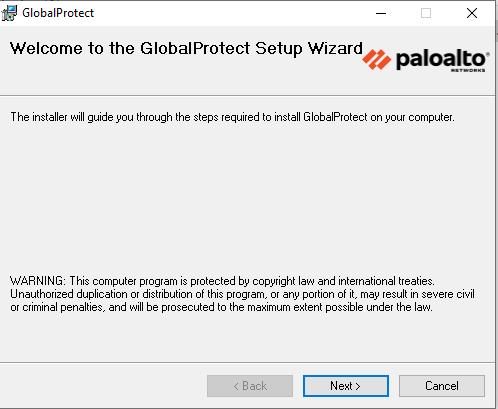Image resolution: width=498 pixels, height=409 pixels.
Task: Close the GlobalProtect installer window
Action: click(472, 13)
